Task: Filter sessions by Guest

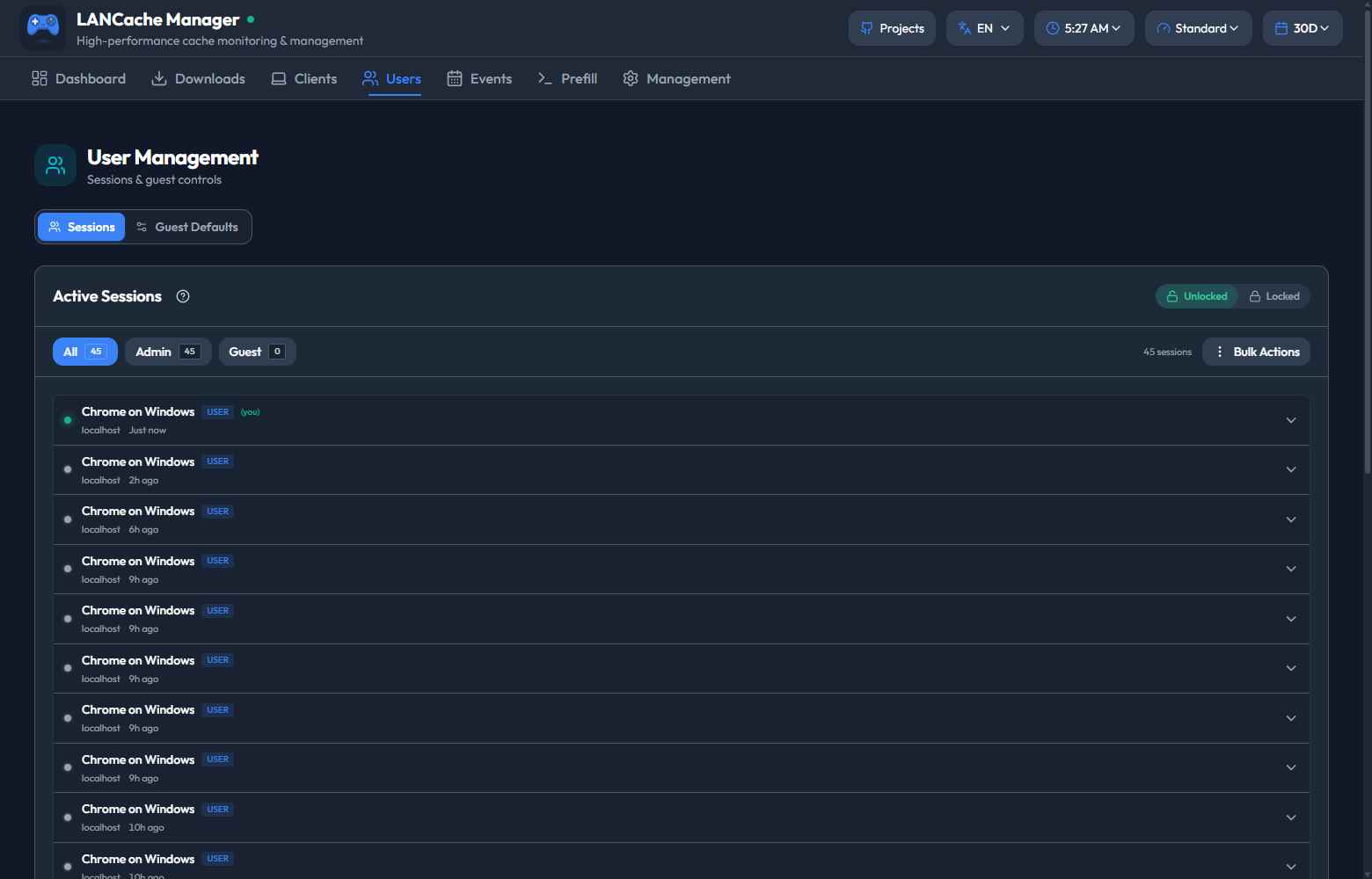Action: click(257, 352)
